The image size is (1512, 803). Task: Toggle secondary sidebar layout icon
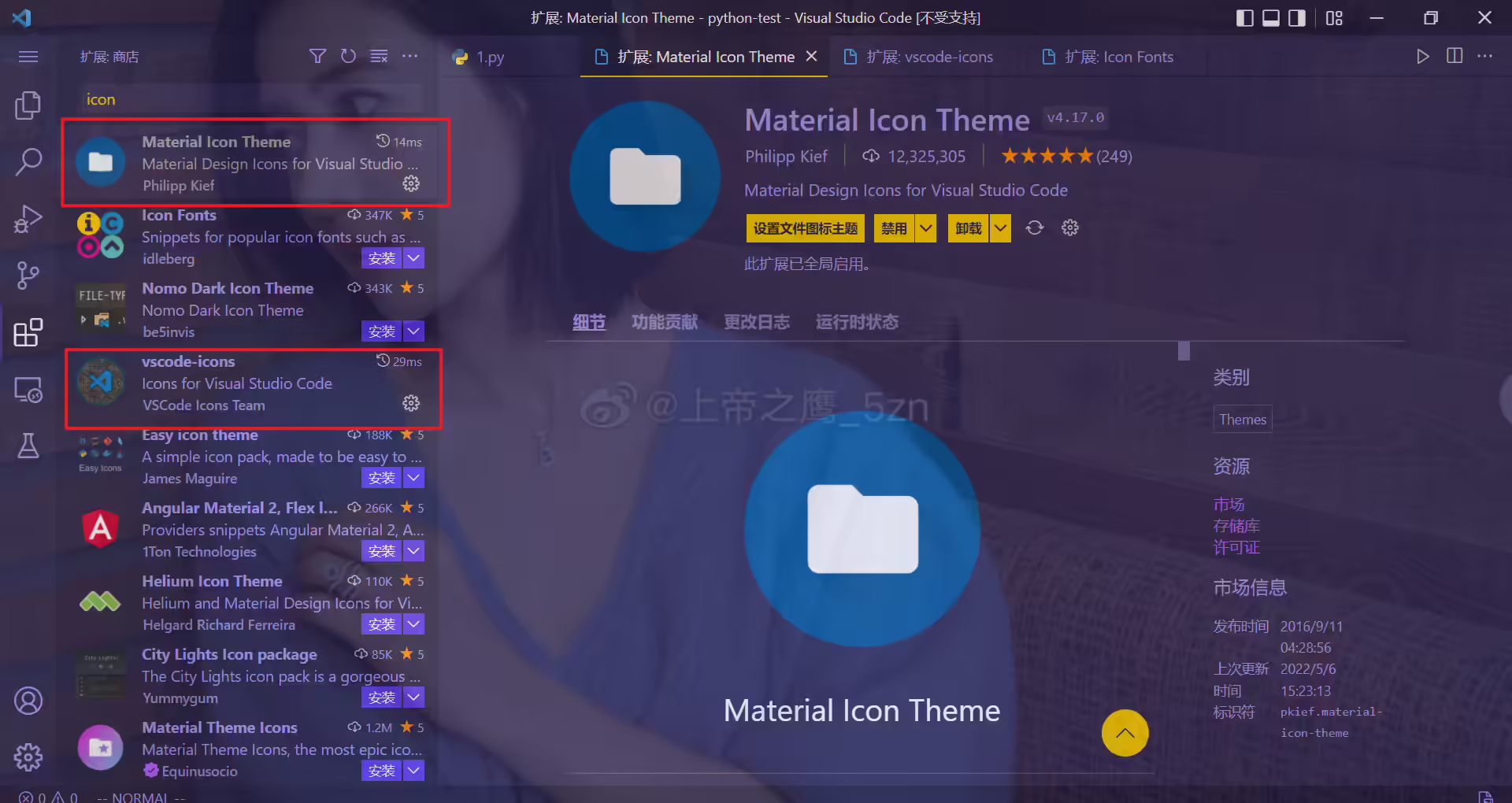[x=1297, y=17]
